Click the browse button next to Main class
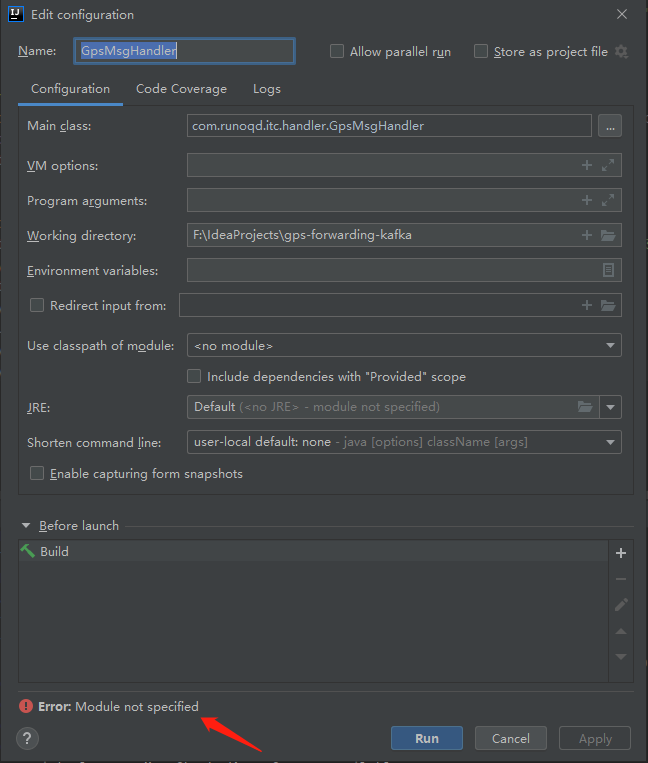 click(x=609, y=126)
